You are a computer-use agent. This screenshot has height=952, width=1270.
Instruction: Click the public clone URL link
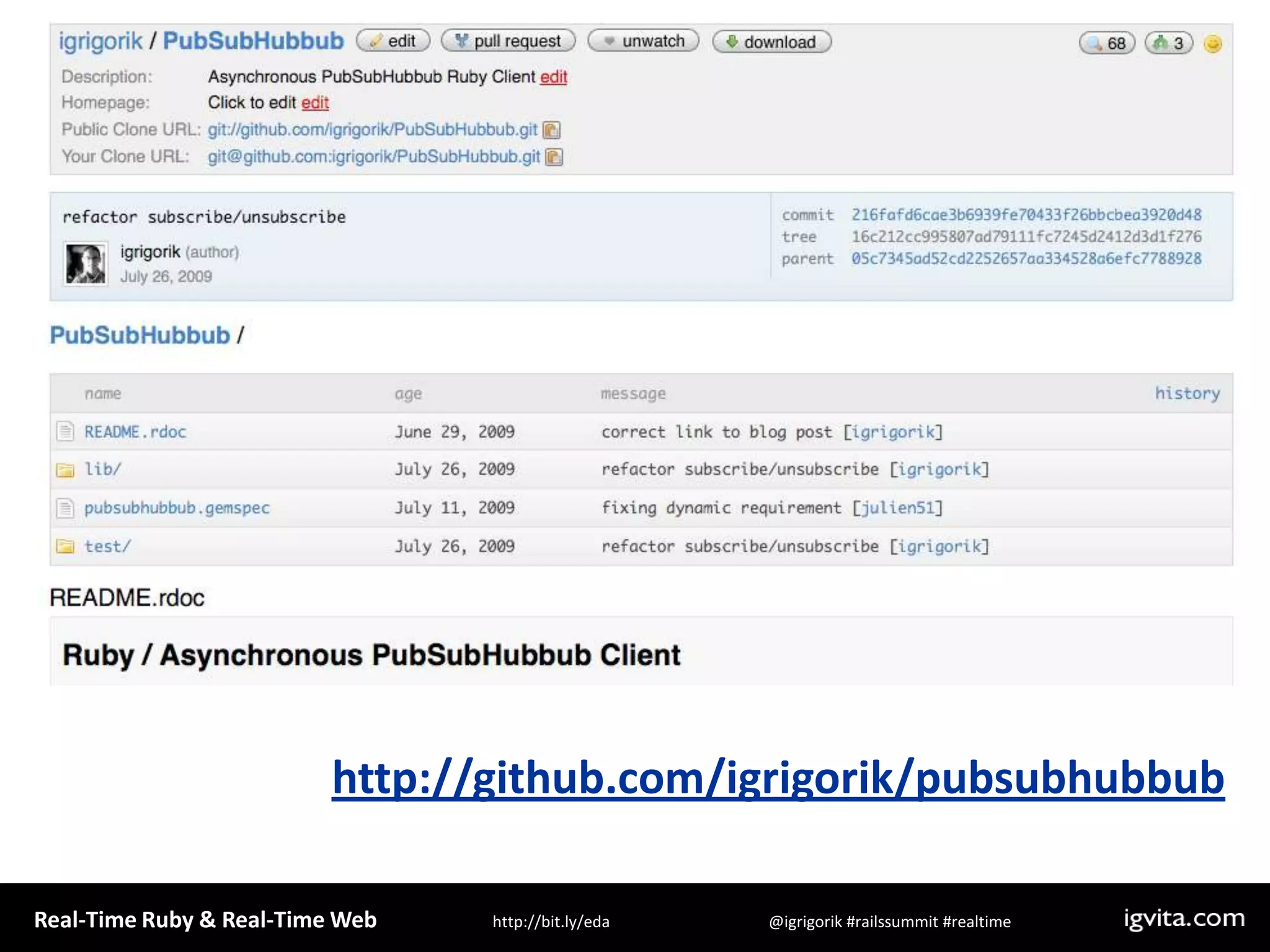click(372, 130)
